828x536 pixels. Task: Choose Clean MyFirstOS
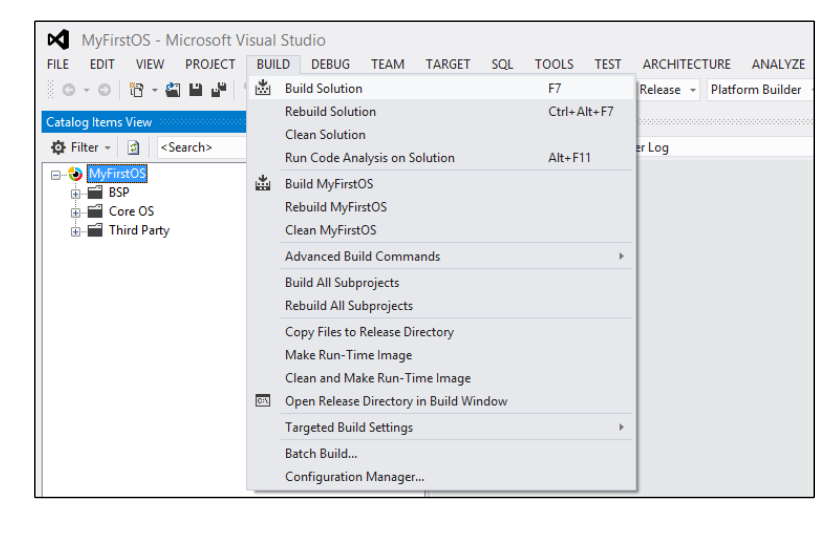441,230
